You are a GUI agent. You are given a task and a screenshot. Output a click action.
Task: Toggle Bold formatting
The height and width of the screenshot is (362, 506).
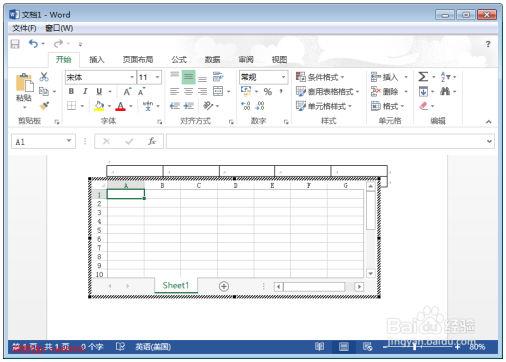pyautogui.click(x=71, y=91)
